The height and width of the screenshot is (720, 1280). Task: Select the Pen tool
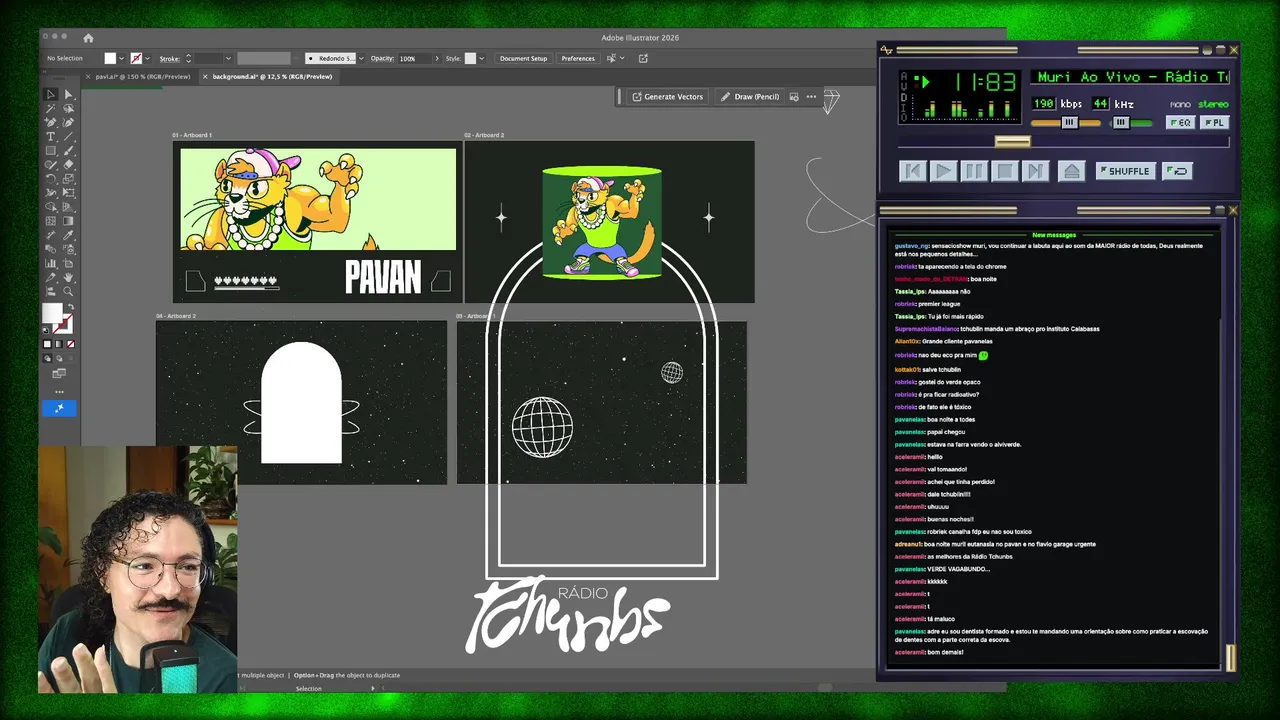pos(50,121)
